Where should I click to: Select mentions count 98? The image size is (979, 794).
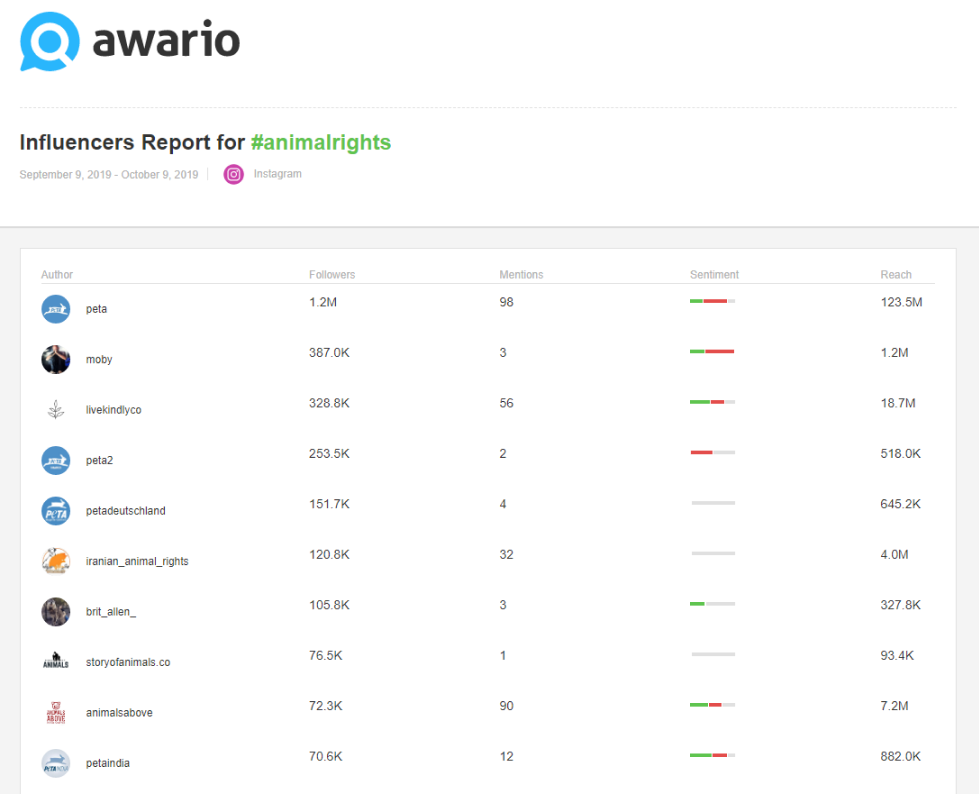506,302
